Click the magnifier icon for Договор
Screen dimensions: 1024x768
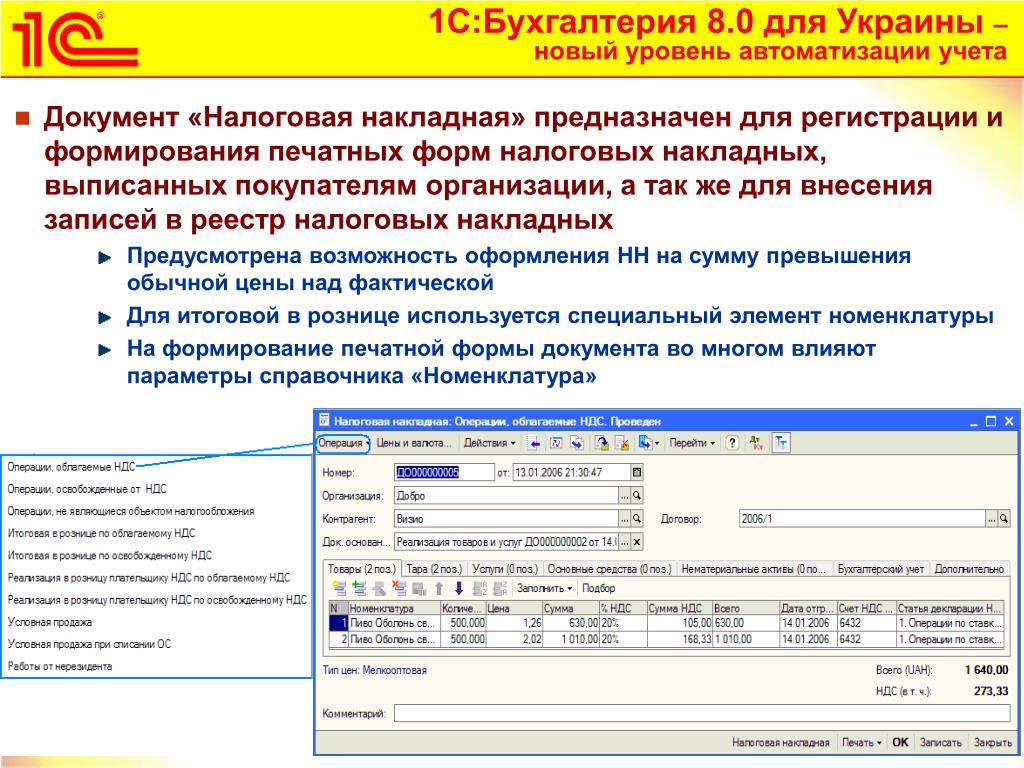1004,519
